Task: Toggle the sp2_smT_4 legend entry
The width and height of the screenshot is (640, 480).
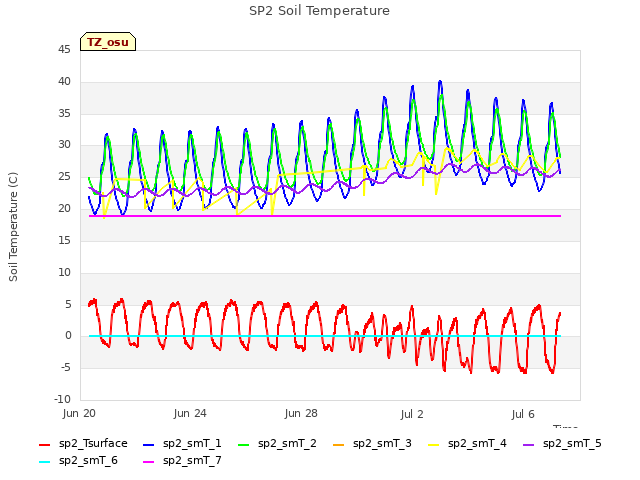Action: [x=467, y=443]
